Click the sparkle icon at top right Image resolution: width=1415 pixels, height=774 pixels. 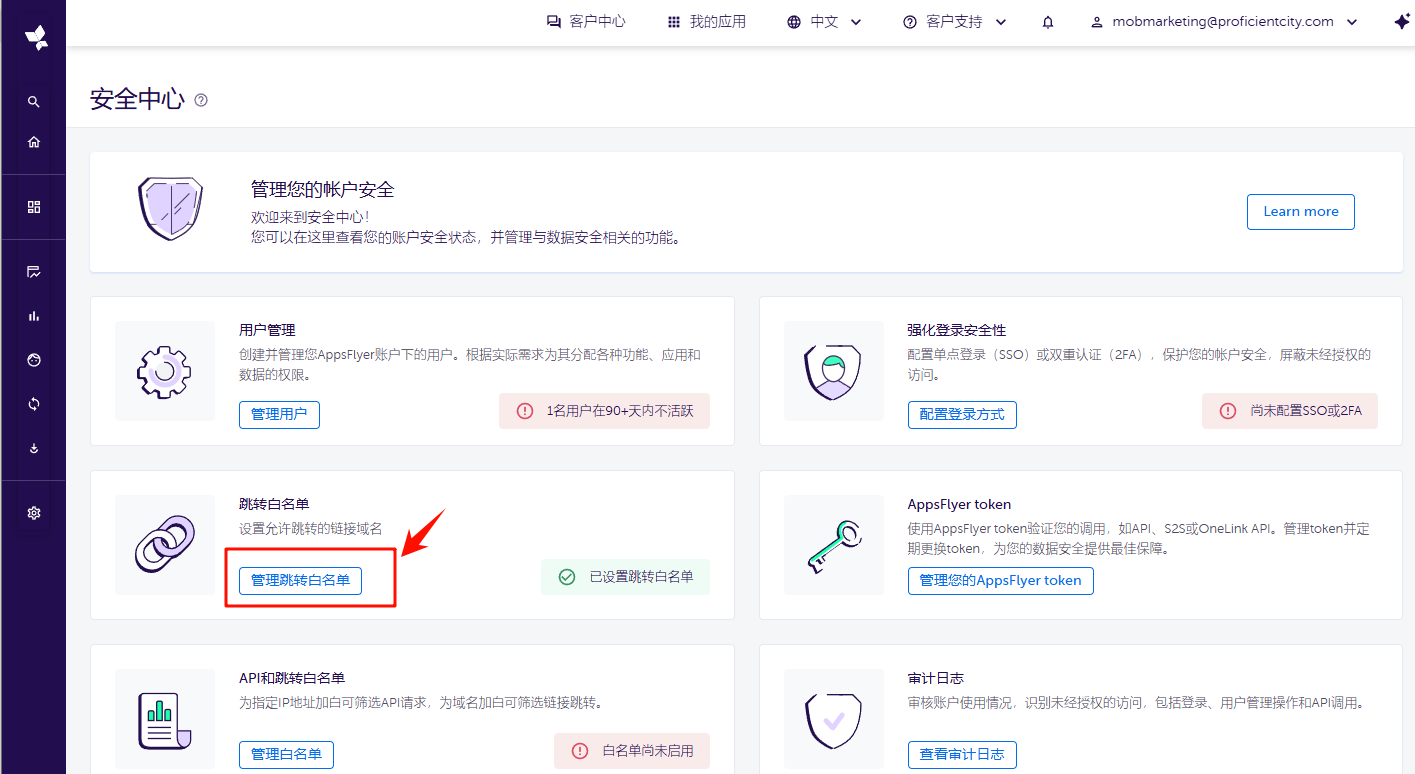[x=1401, y=22]
